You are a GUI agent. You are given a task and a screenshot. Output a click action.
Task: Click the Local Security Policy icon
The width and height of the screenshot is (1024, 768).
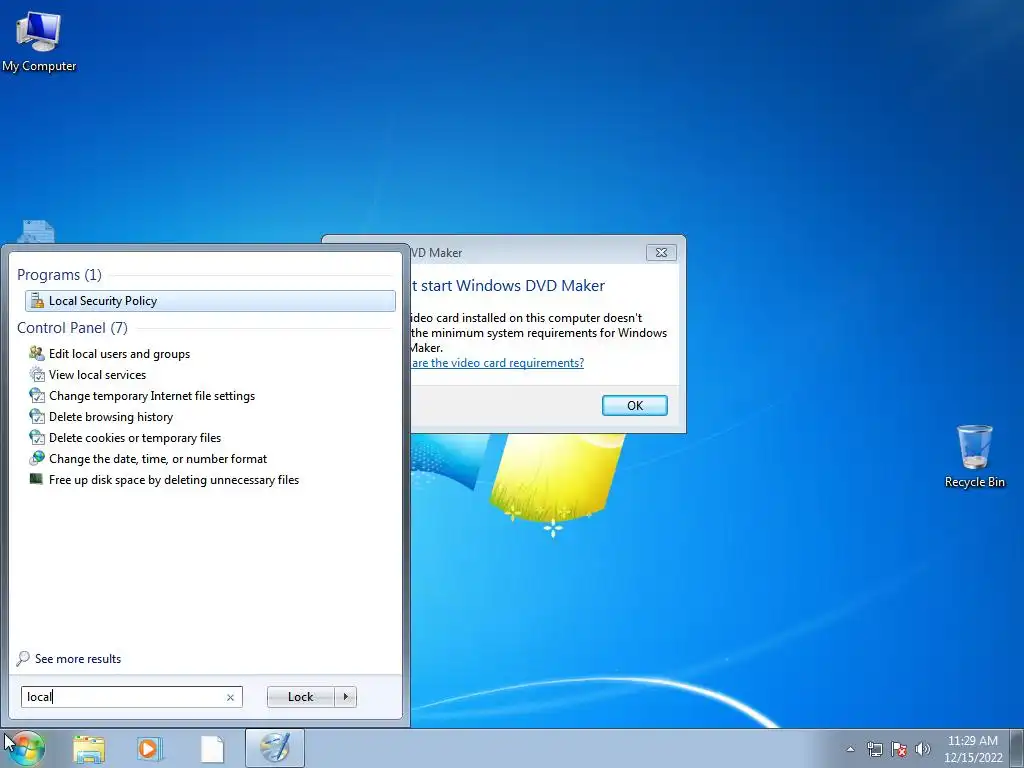point(37,300)
